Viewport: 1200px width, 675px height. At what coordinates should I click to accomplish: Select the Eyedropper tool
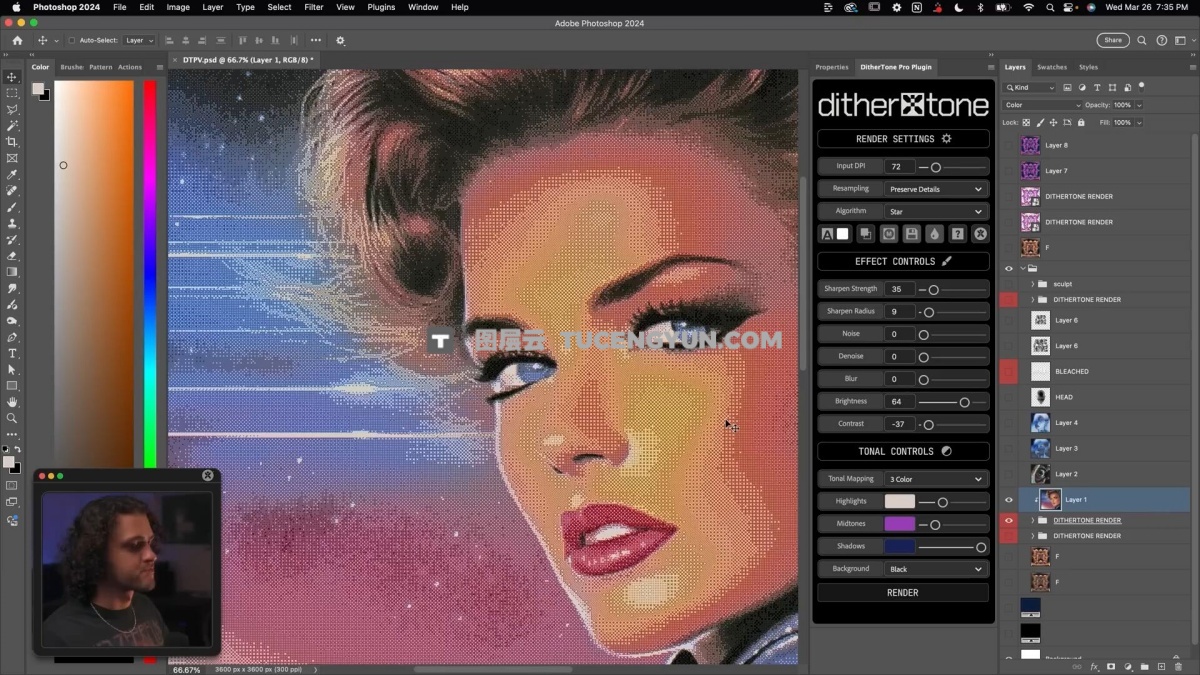point(12,174)
